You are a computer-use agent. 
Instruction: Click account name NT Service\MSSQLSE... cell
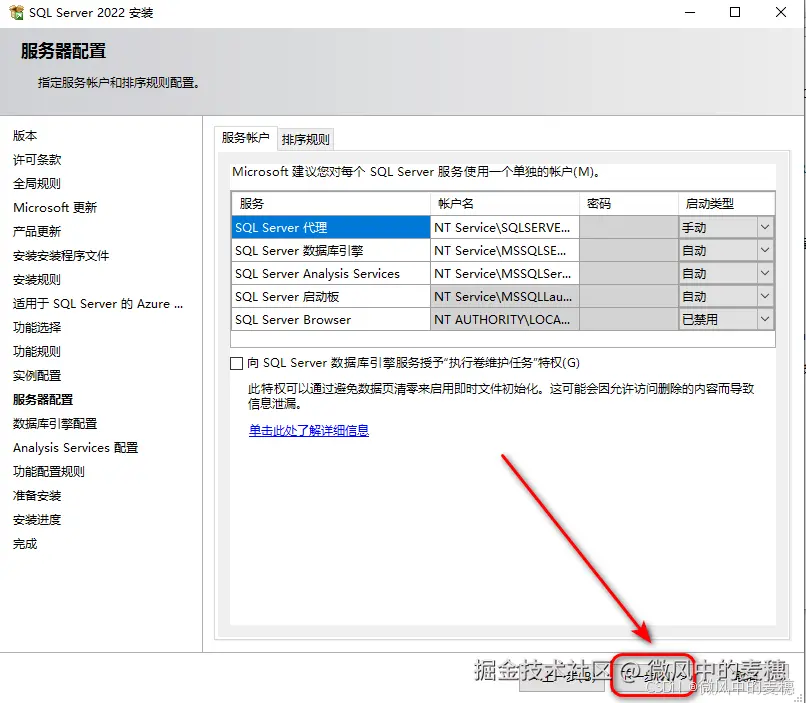(505, 250)
